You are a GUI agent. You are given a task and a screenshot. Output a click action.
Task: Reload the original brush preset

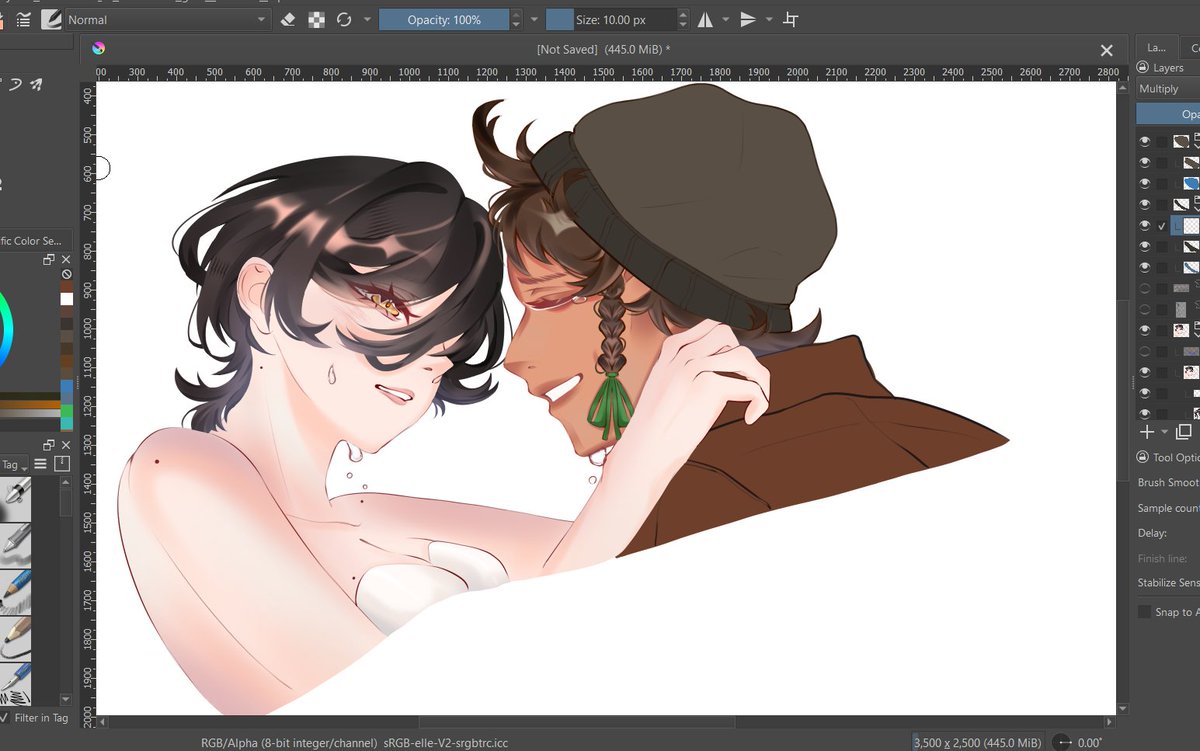pos(344,19)
